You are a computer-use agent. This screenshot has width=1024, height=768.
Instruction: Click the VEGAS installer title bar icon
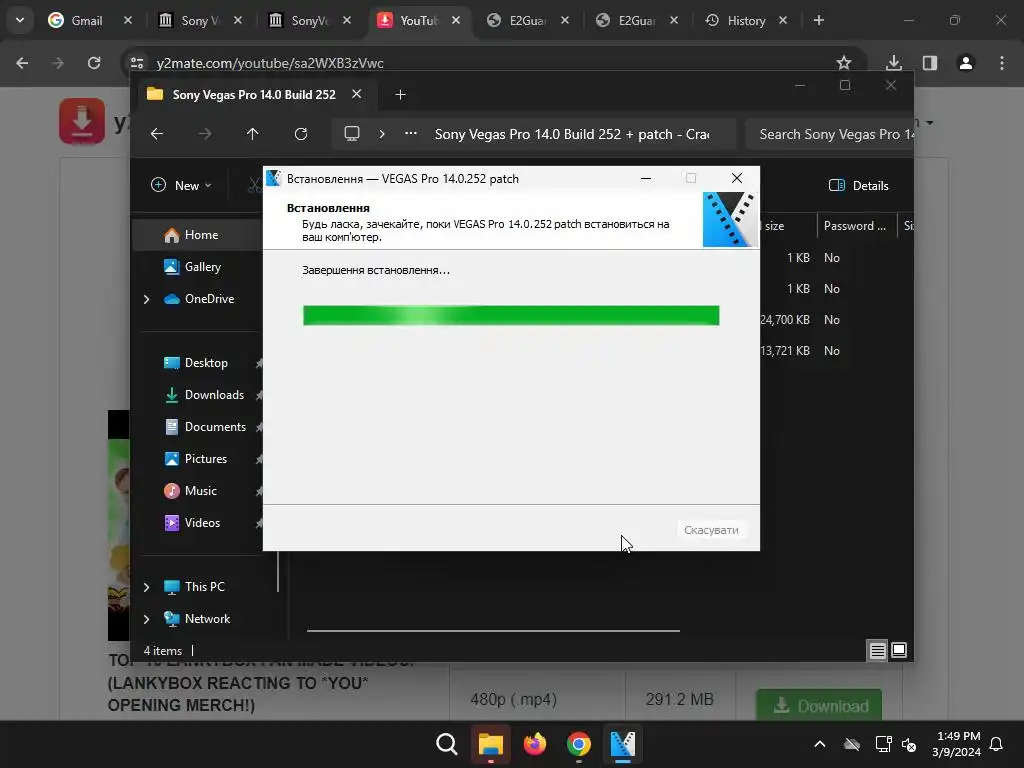click(x=274, y=178)
